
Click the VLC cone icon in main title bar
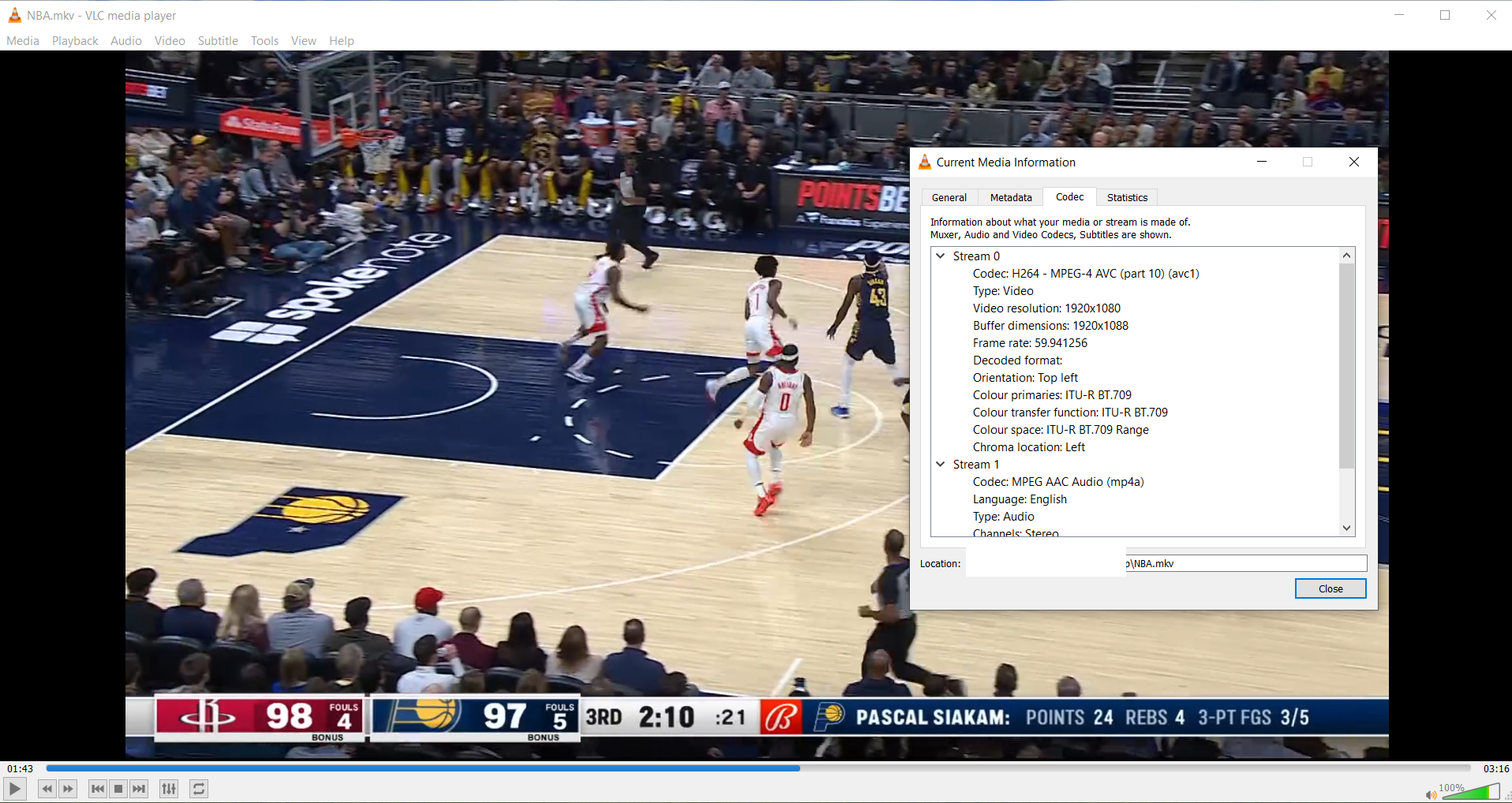14,15
